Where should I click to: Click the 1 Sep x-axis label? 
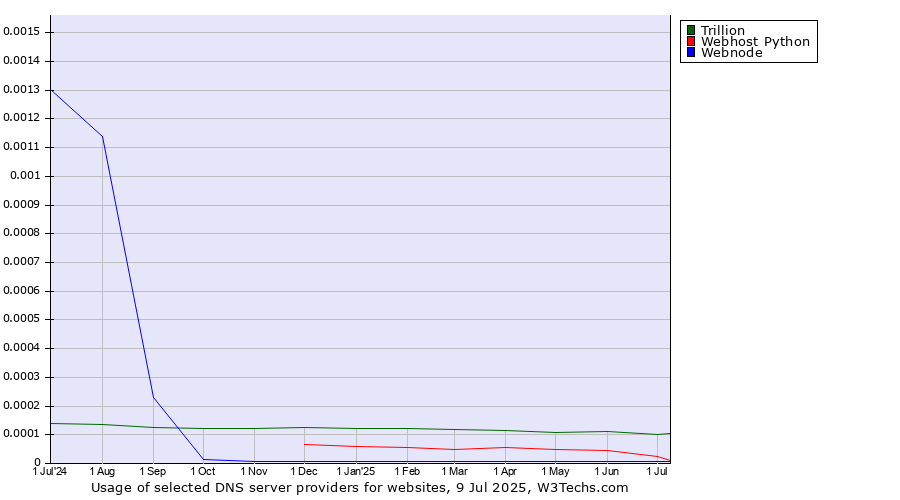click(x=153, y=471)
